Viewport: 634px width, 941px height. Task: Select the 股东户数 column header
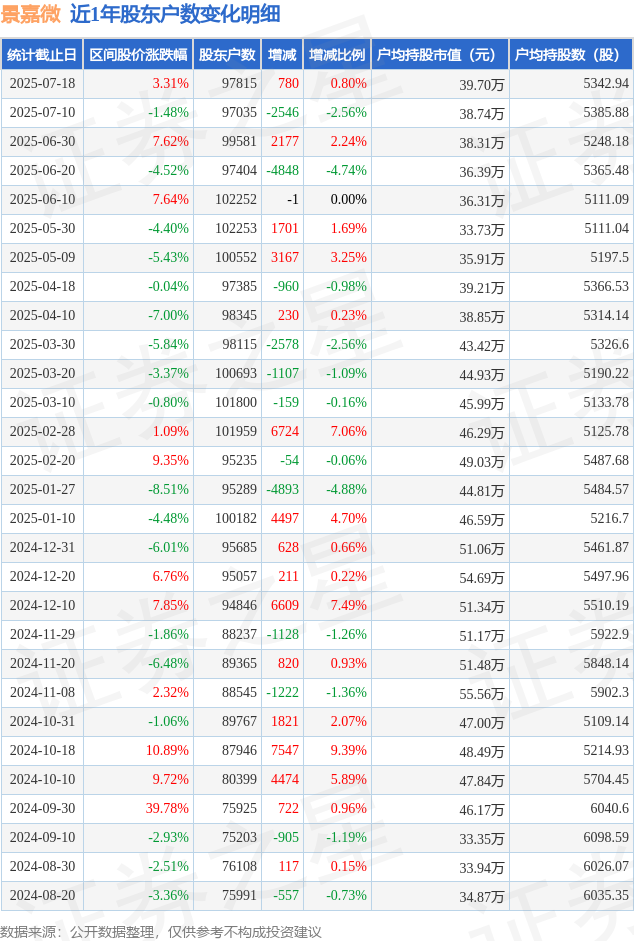pyautogui.click(x=226, y=55)
